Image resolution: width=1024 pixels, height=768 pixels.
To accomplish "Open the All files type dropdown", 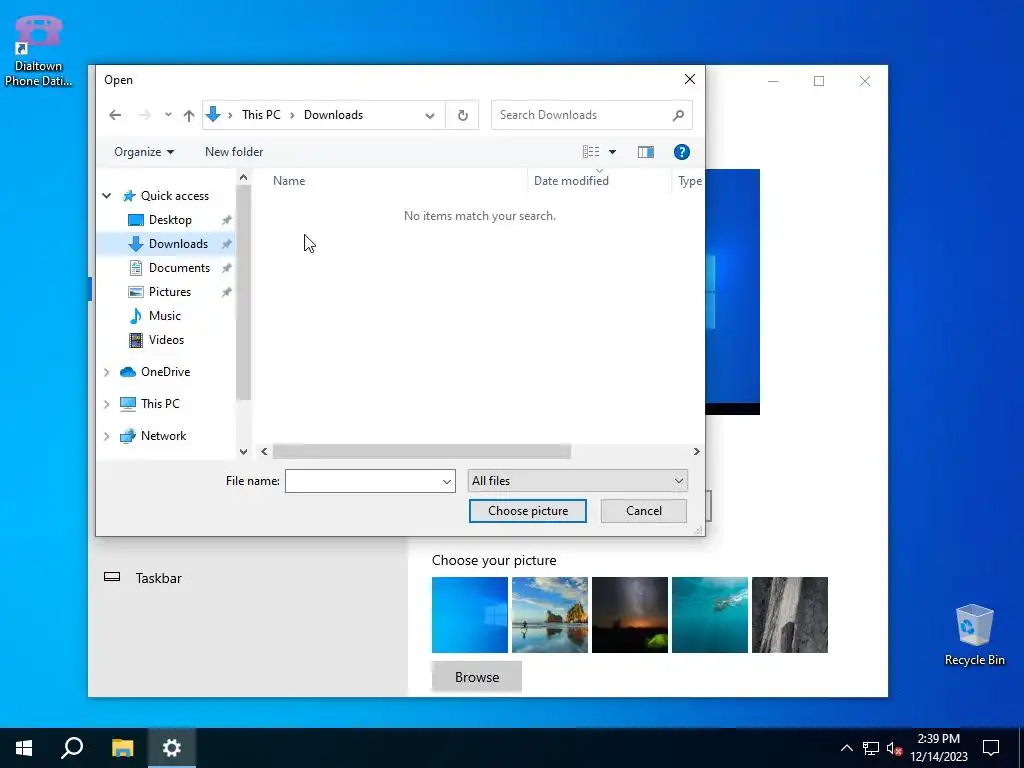I will [577, 481].
